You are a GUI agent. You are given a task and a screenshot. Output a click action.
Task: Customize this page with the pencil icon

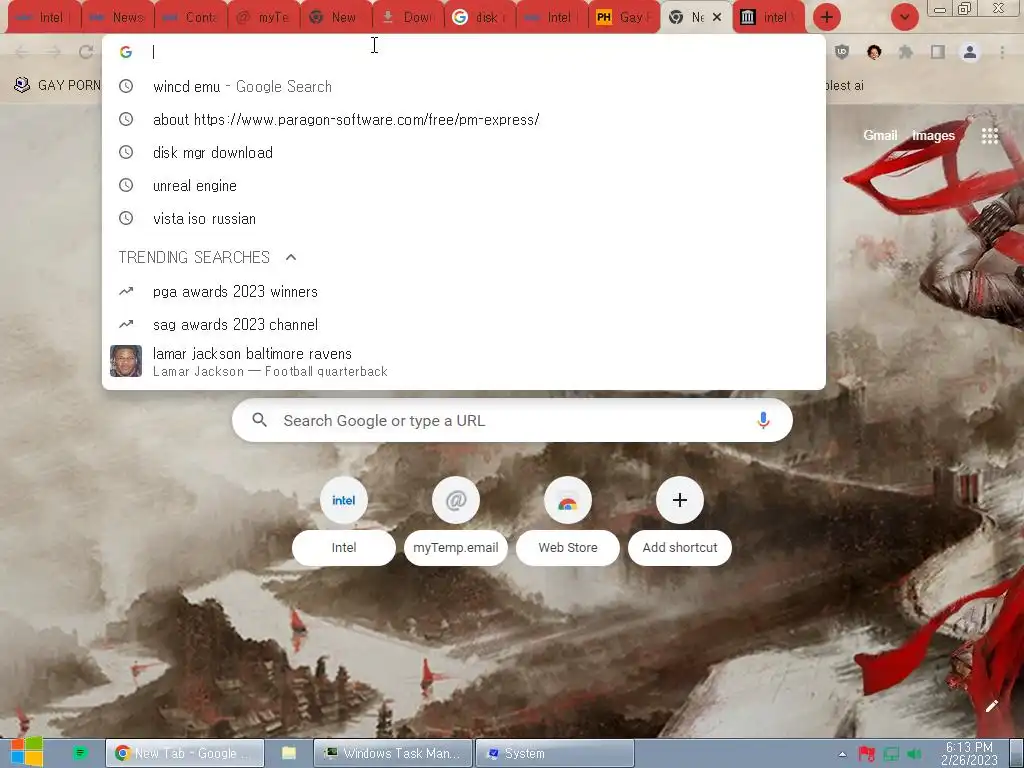[x=992, y=706]
